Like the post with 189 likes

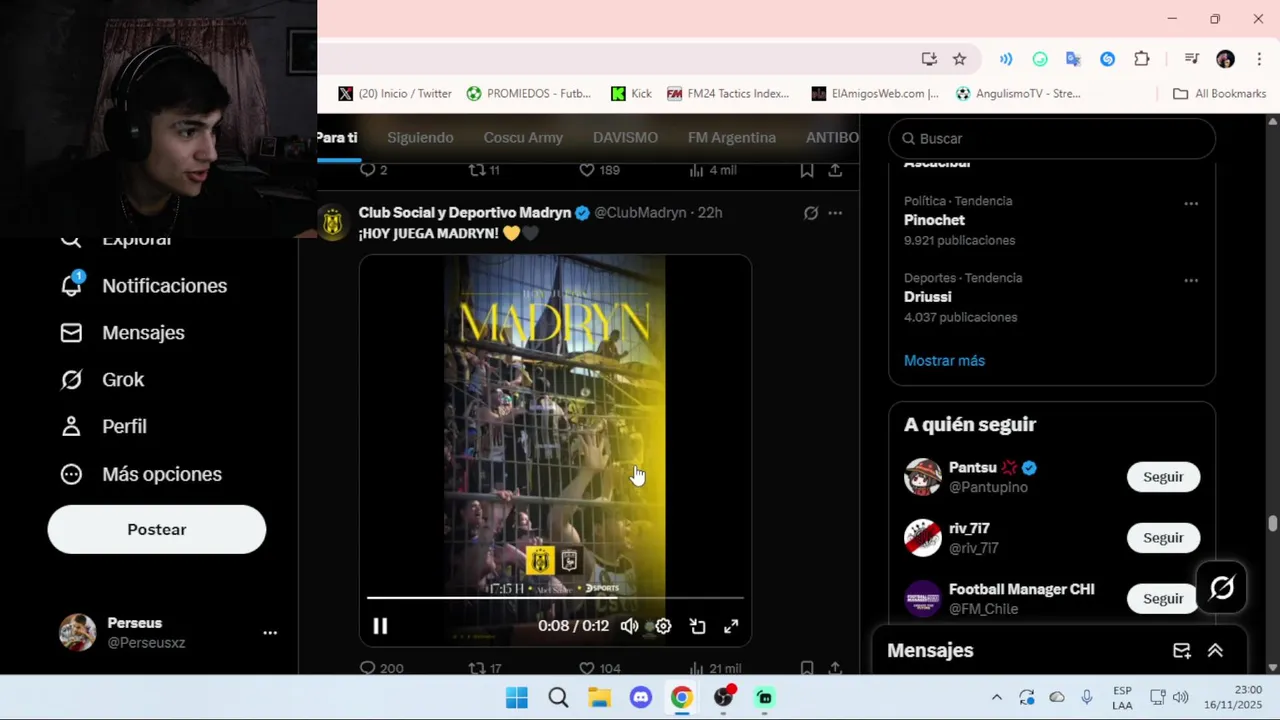[x=599, y=170]
